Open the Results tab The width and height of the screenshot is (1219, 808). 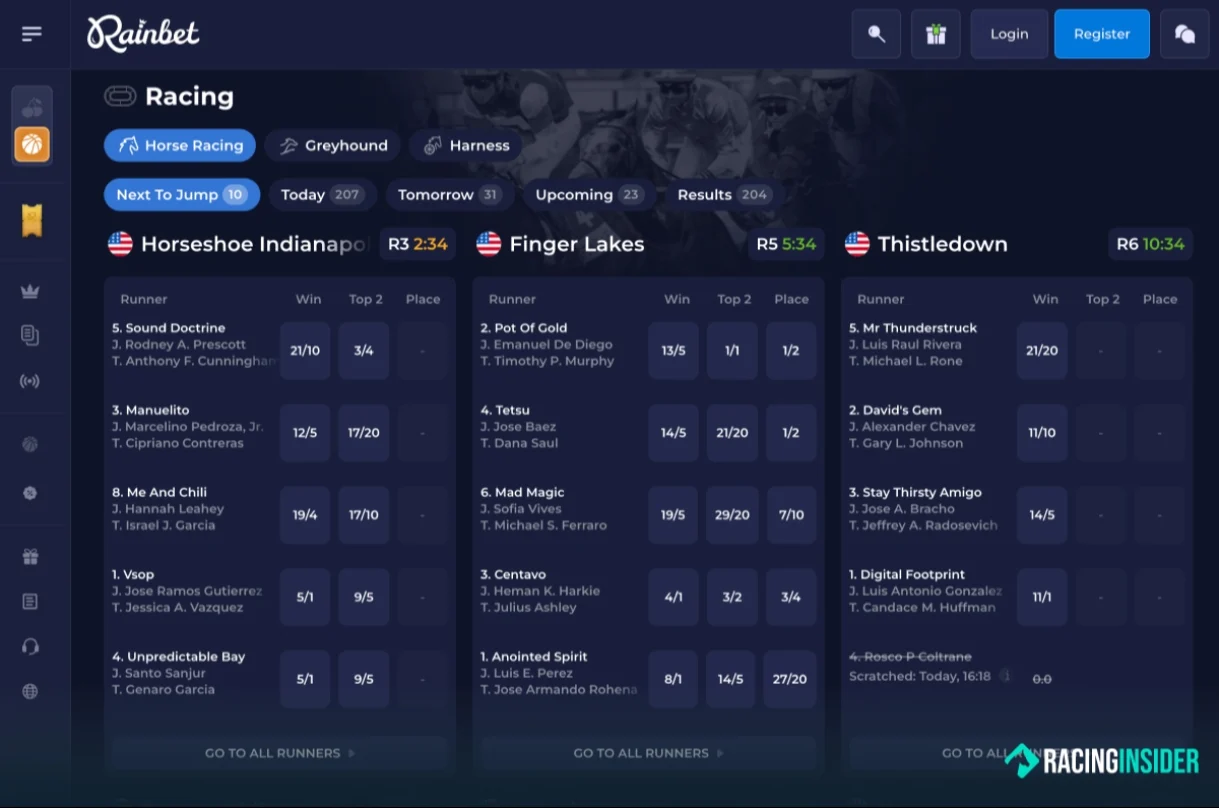point(722,194)
